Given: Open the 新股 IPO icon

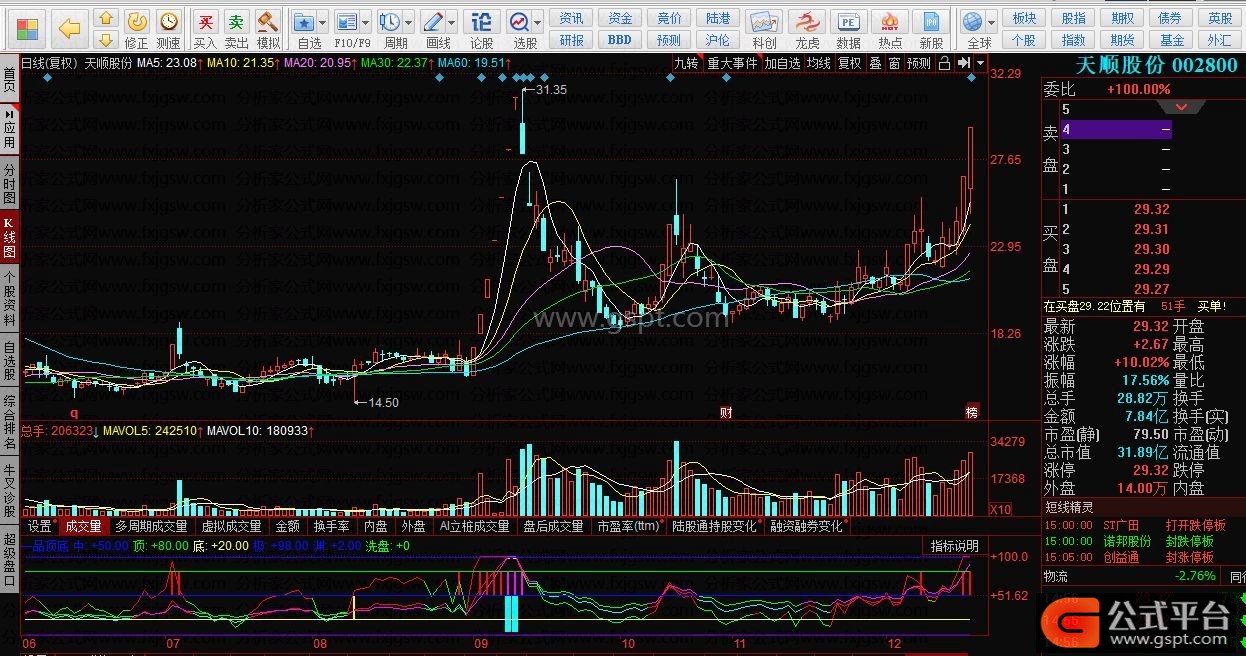Looking at the screenshot, I should [x=931, y=21].
